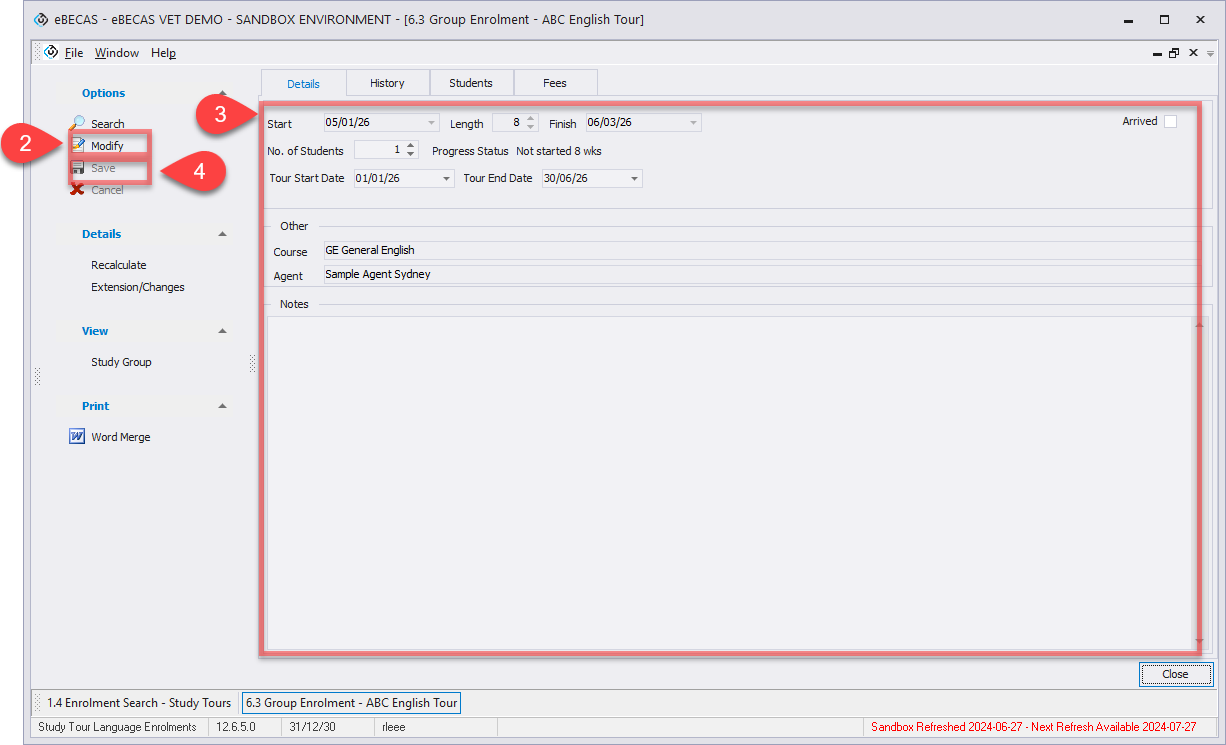This screenshot has height=745, width=1226.
Task: Click the red Cancel X icon
Action: (x=78, y=190)
